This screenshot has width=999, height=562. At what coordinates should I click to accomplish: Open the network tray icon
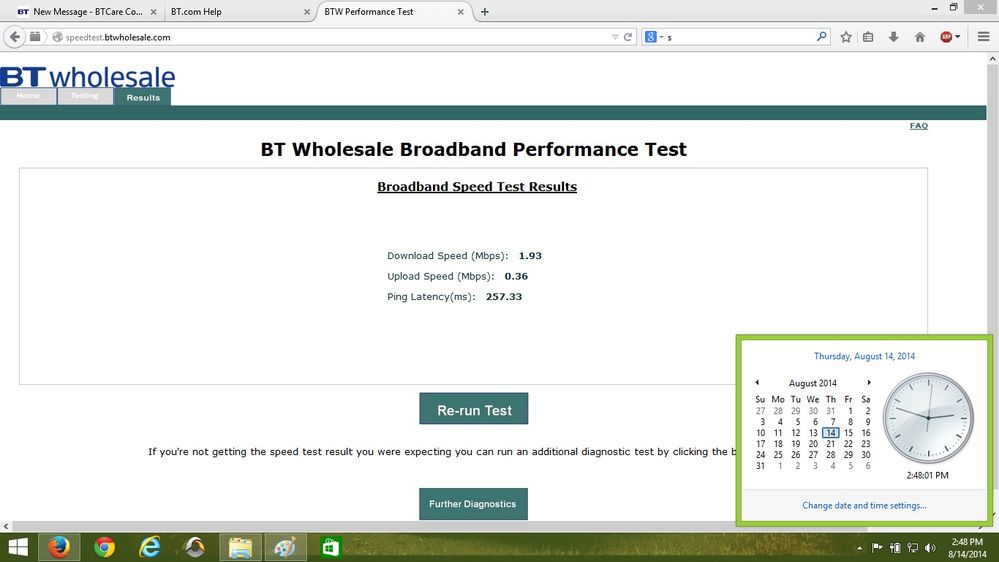912,547
